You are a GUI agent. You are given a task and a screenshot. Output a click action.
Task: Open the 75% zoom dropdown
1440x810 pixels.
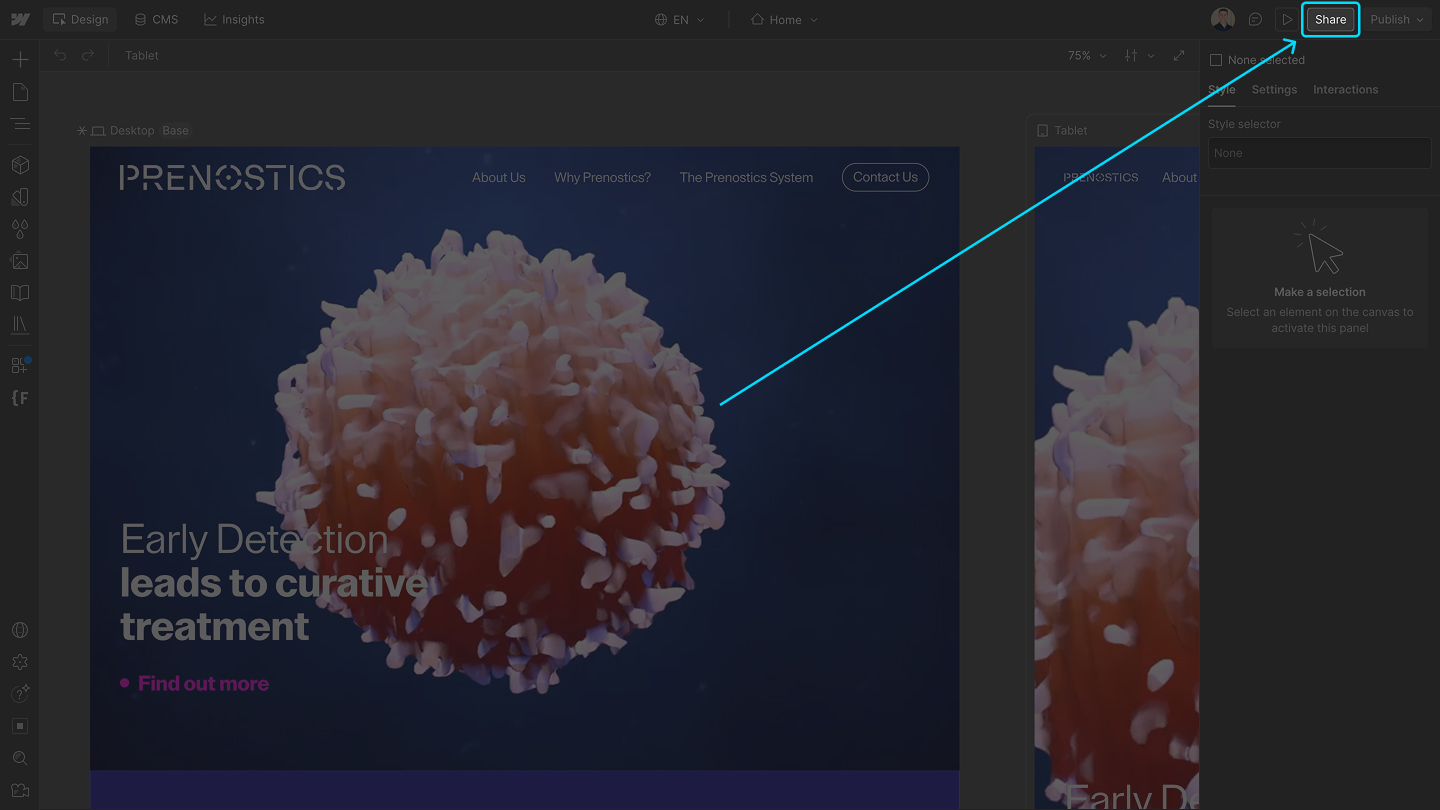pos(1087,56)
